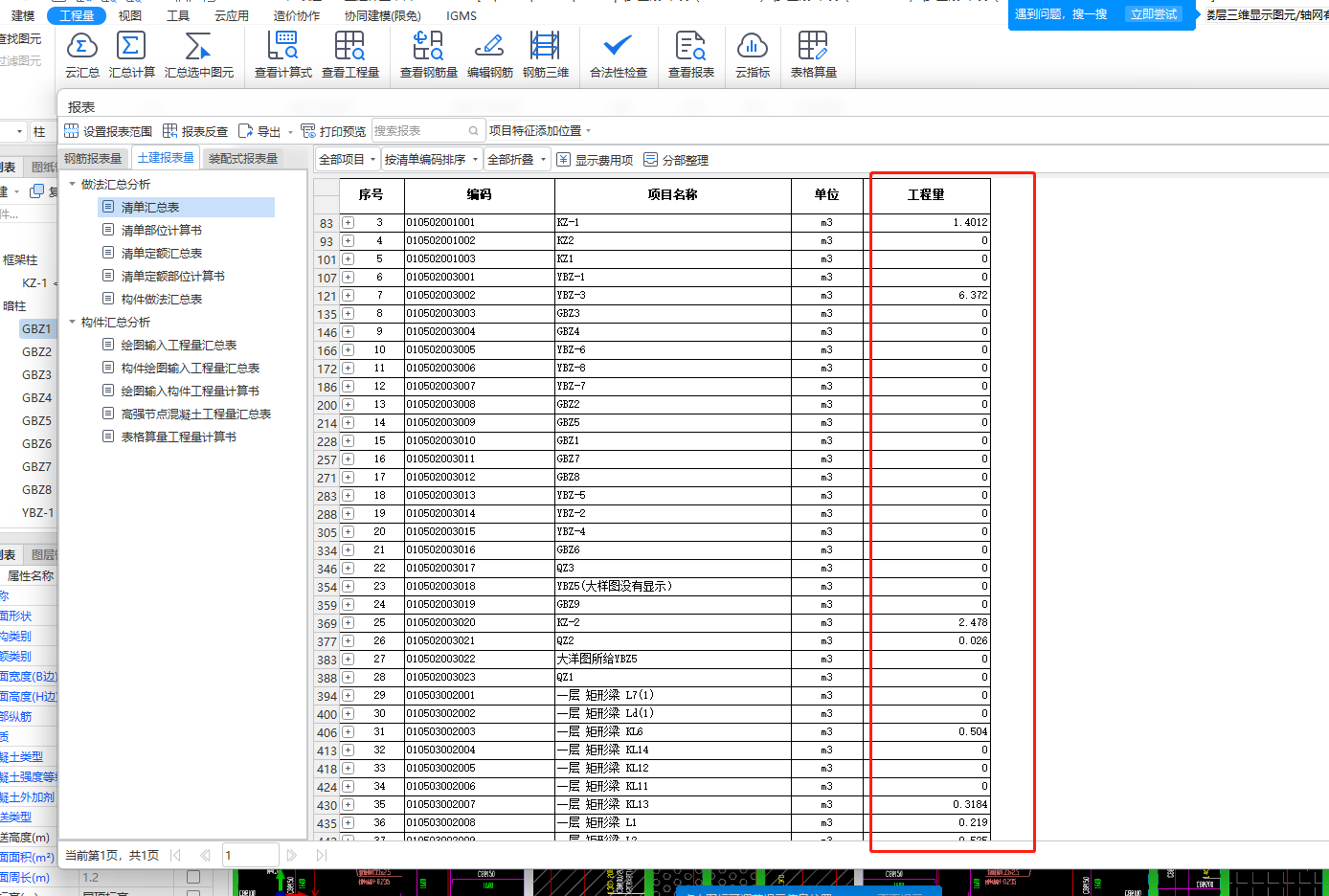Open 云应用 ribbon tab
This screenshot has width=1329, height=896.
click(x=232, y=15)
